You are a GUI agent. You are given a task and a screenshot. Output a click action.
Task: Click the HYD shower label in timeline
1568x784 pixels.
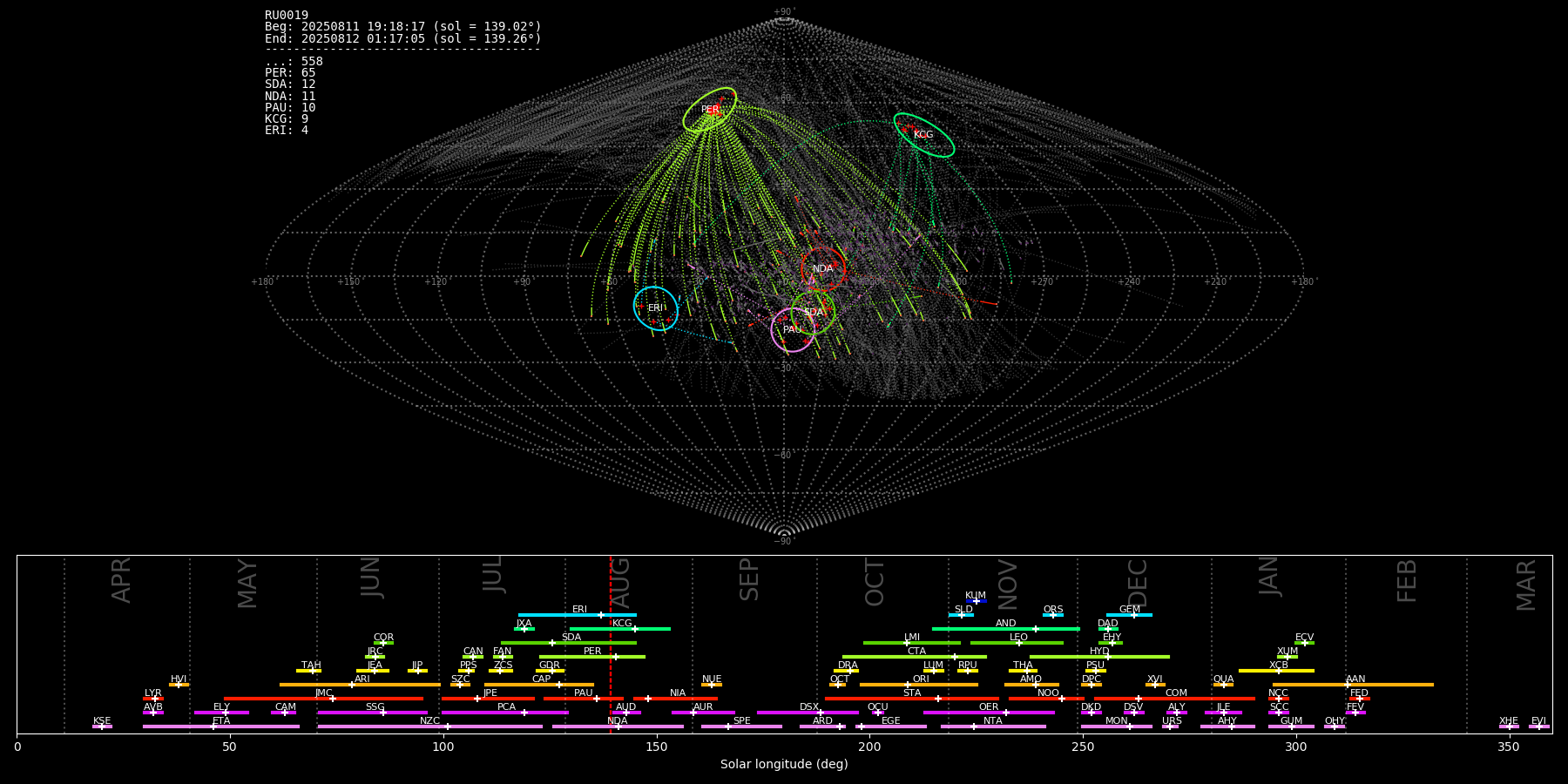tap(1099, 652)
